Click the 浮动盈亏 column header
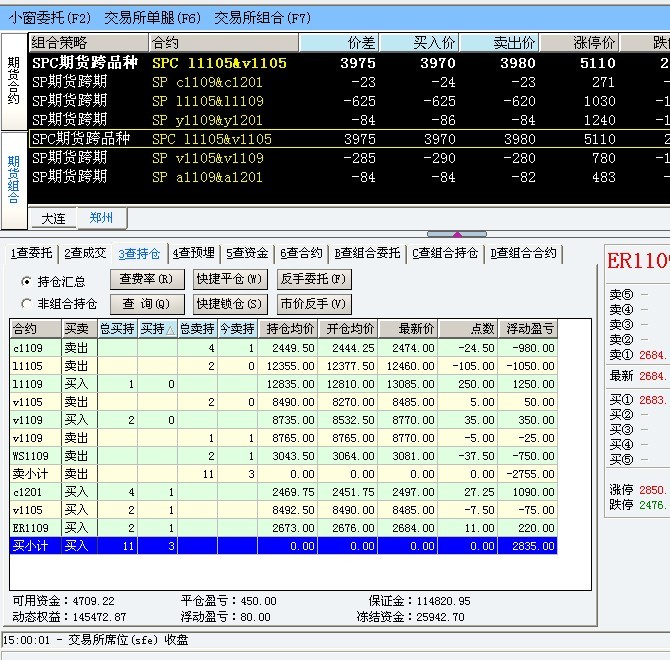The width and height of the screenshot is (670, 660). (528, 329)
